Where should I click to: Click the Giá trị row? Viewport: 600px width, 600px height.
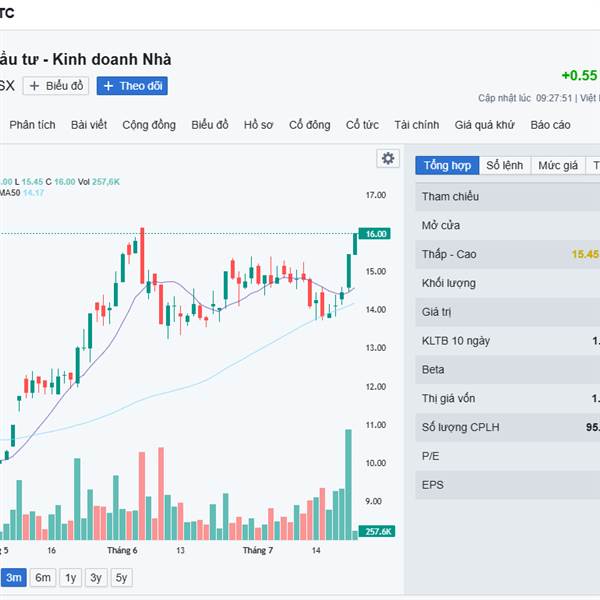[x=508, y=312]
